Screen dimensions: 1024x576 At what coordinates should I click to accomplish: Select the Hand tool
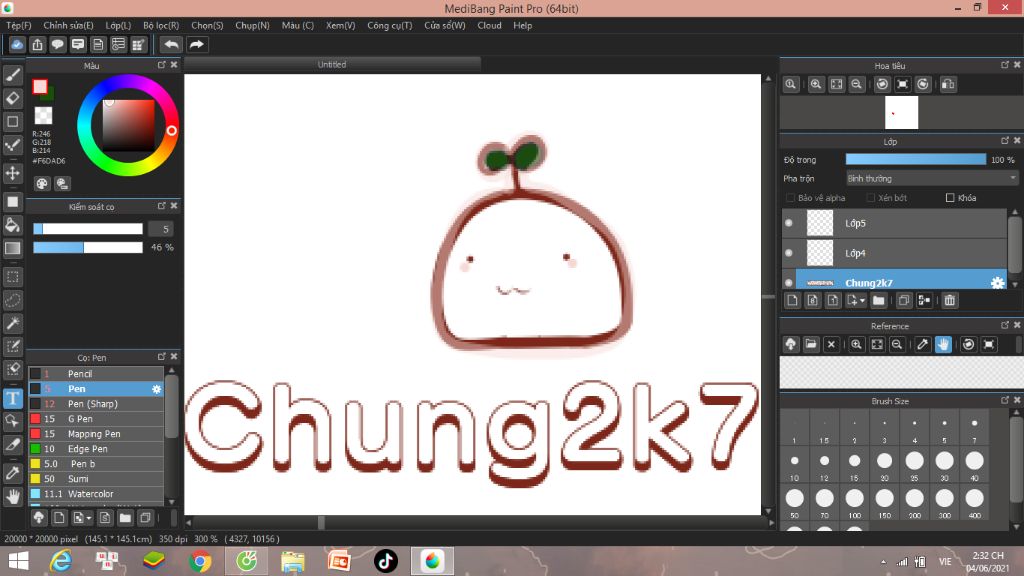[x=12, y=497]
